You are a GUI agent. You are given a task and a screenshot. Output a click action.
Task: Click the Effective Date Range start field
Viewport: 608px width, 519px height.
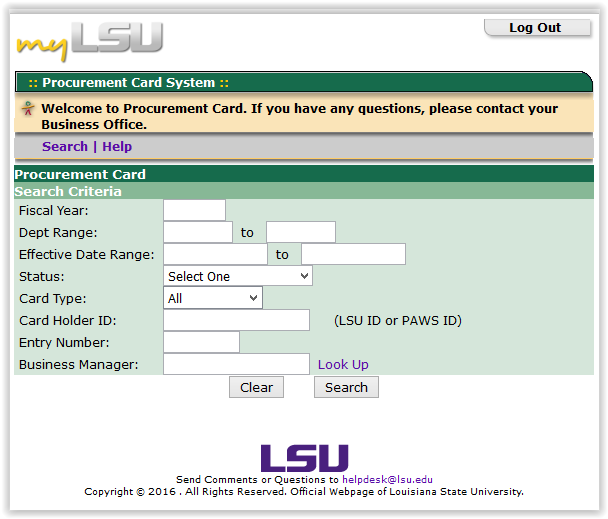[x=216, y=254]
